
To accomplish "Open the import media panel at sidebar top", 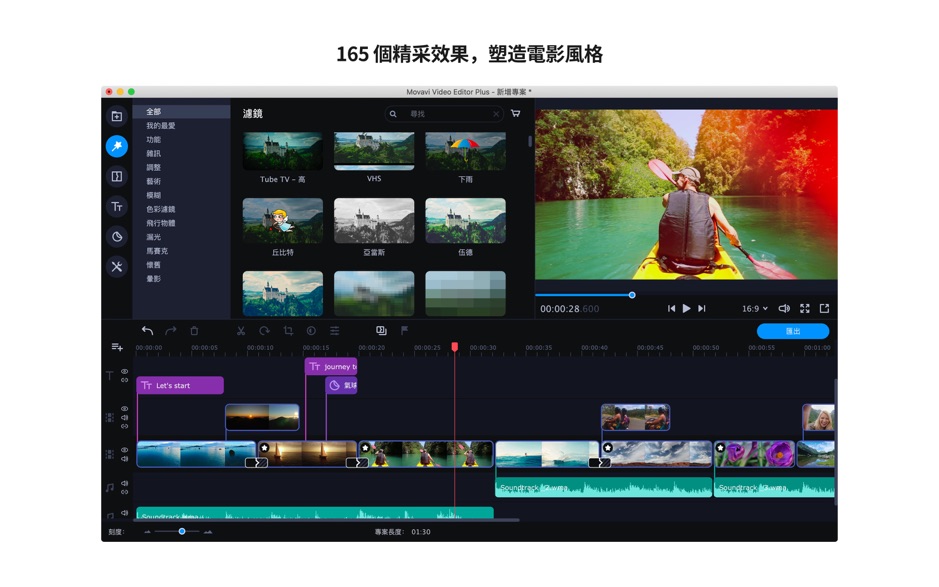I will [x=115, y=116].
